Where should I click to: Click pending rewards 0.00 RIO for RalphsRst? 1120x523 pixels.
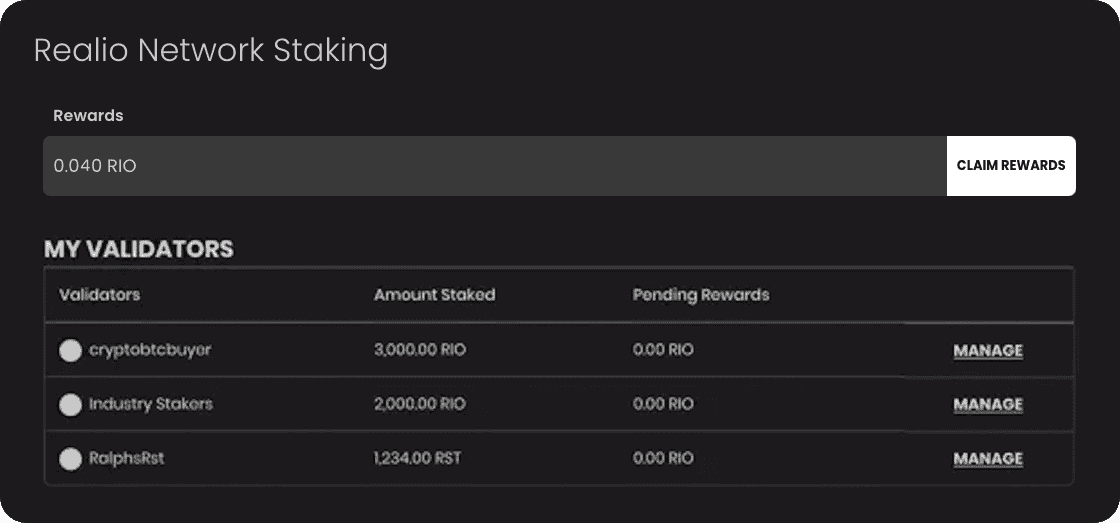click(663, 458)
